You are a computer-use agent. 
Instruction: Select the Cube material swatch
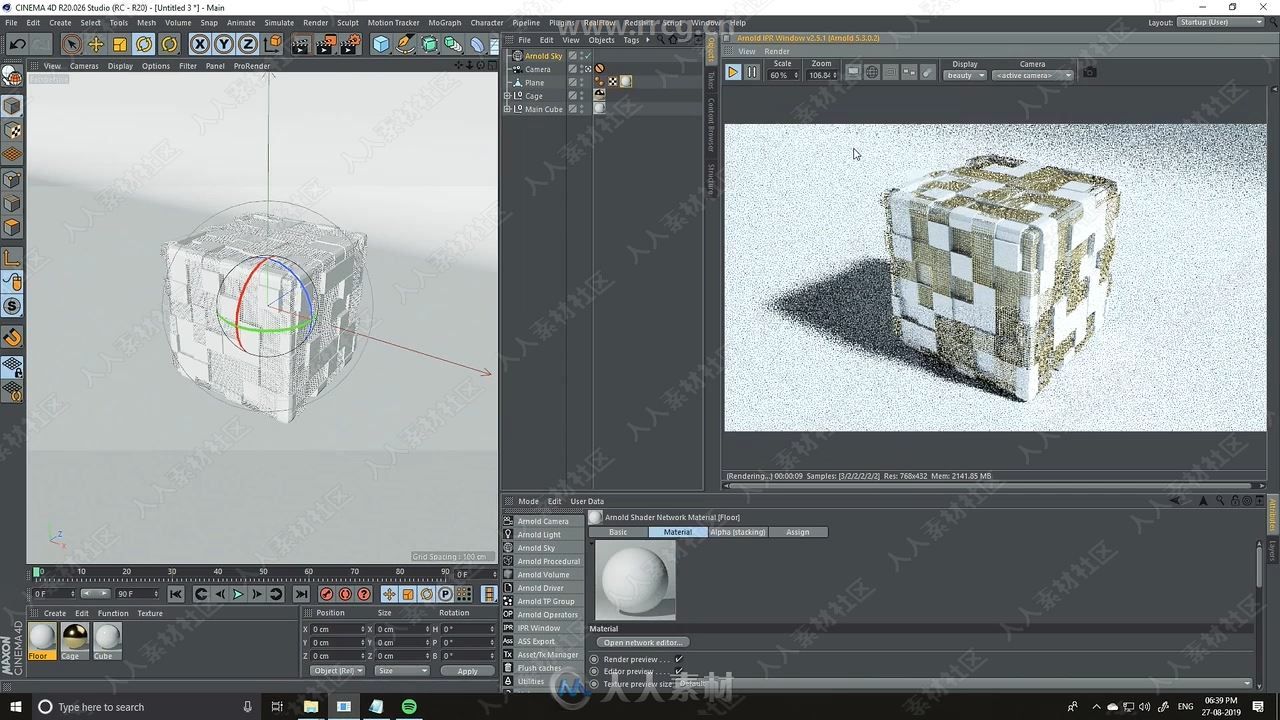(107, 641)
